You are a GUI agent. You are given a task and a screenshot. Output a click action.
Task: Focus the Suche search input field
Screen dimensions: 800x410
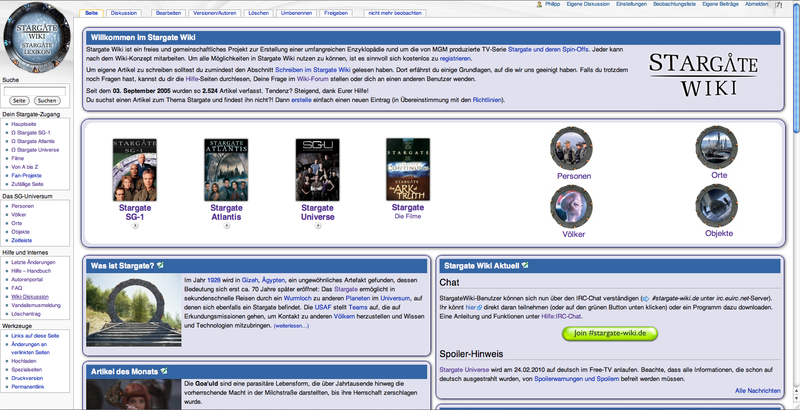(35, 89)
